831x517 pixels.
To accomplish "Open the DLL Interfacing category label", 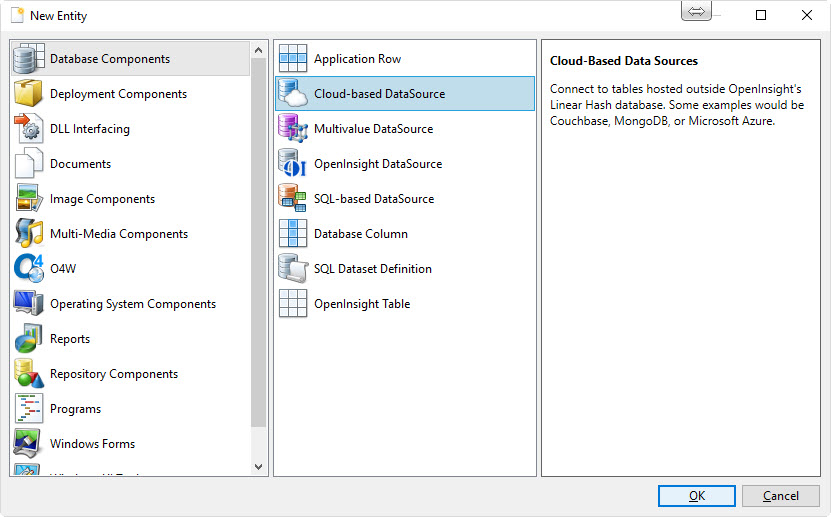I will (x=90, y=129).
